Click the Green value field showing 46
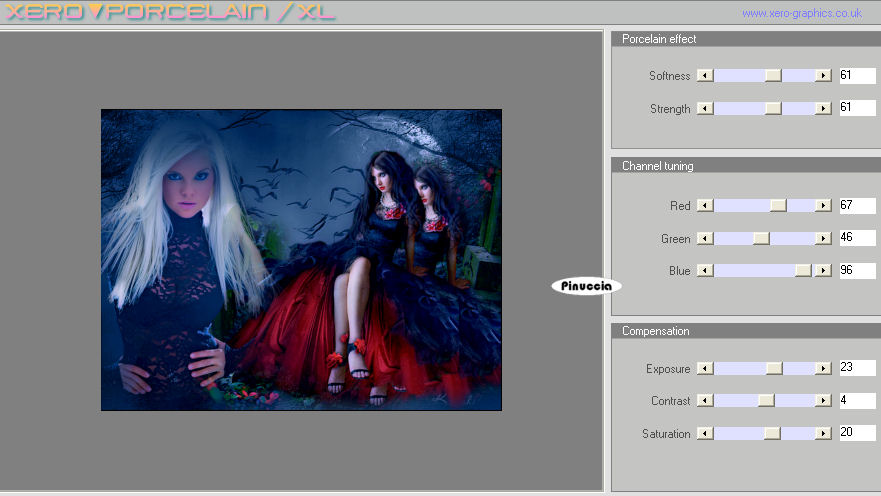The height and width of the screenshot is (496, 881). (x=857, y=238)
